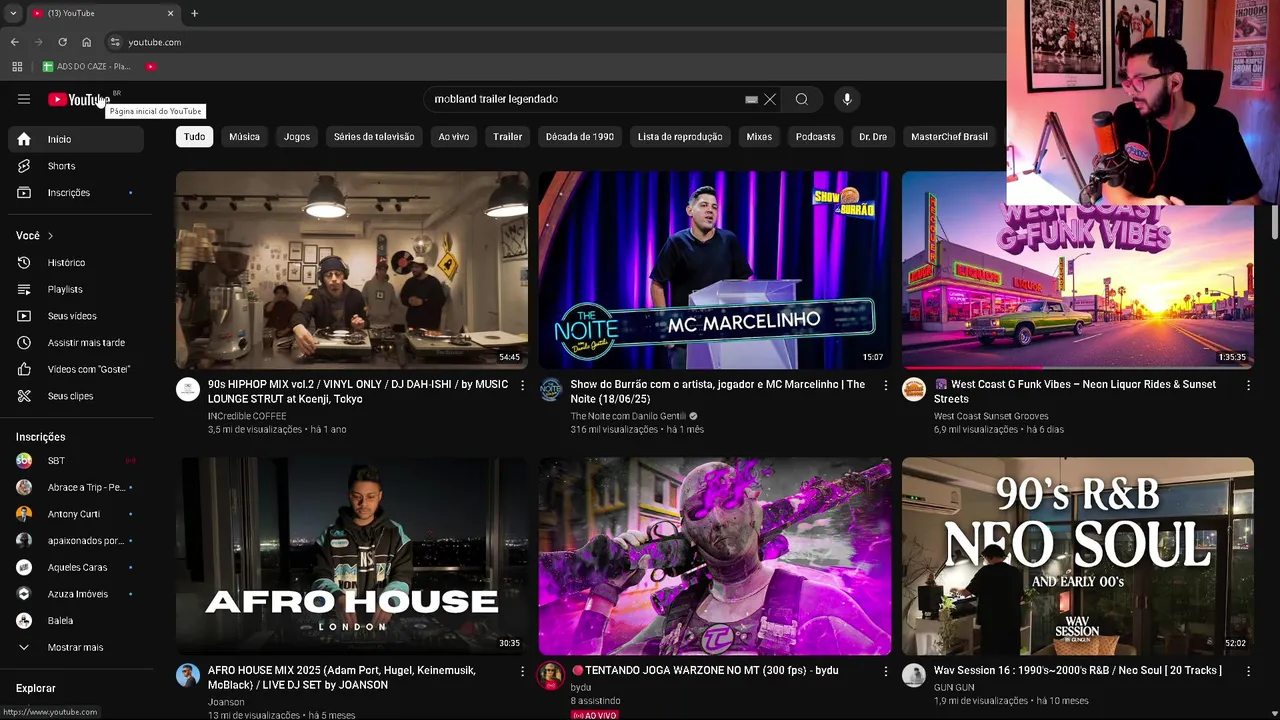Screen dimensions: 1280x720
Task: Open the 90s HIPHOP MIX thumbnail
Action: click(x=352, y=270)
